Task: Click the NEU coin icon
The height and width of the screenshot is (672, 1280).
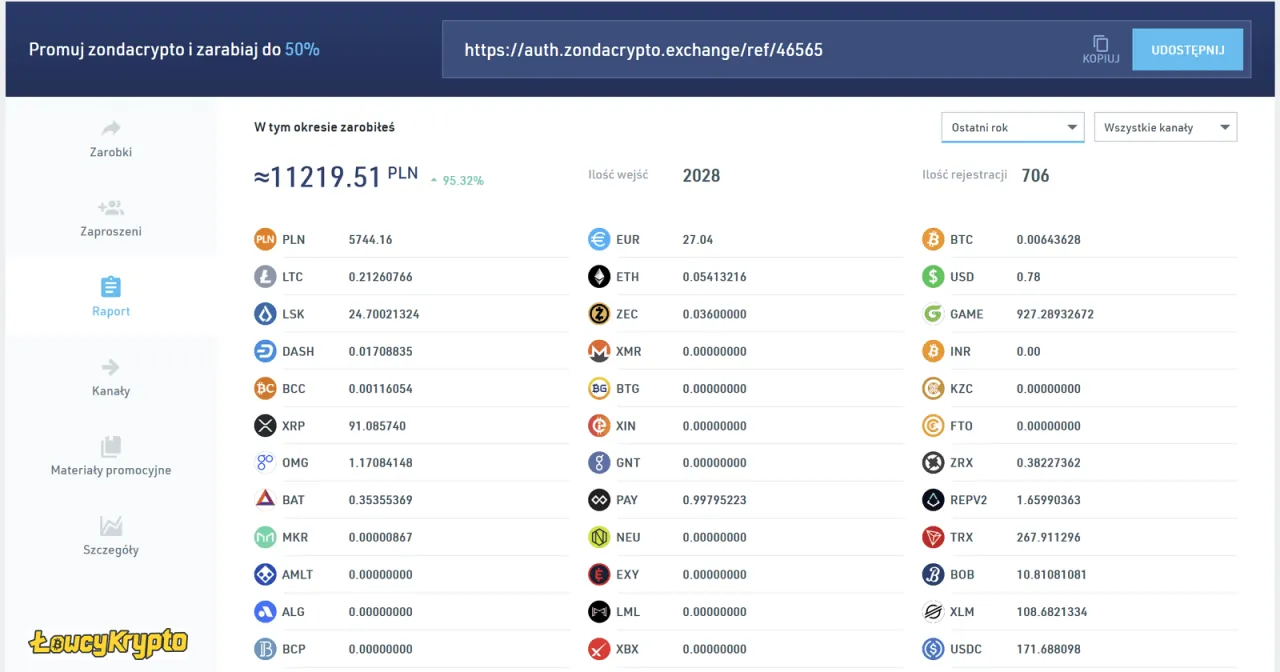Action: pyautogui.click(x=599, y=537)
